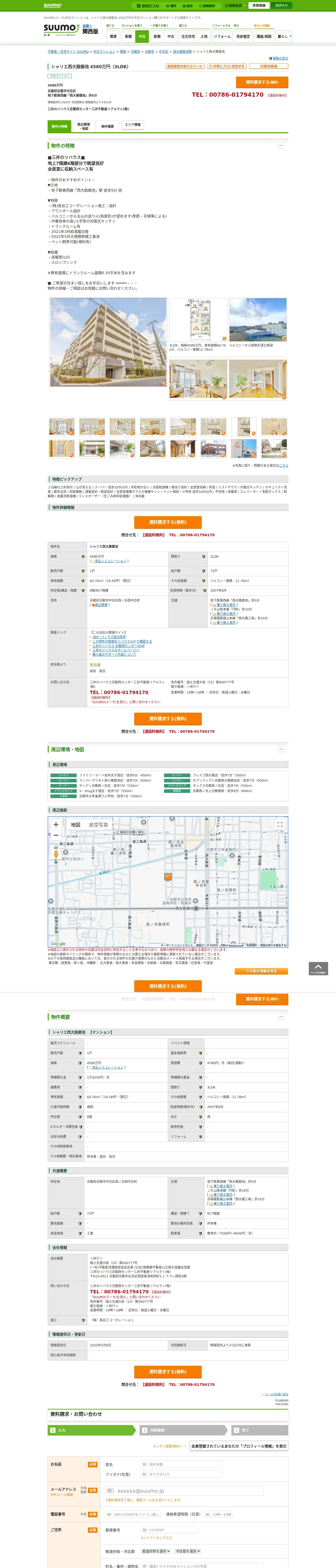Click 価格更新お知らせメール button
The width and height of the screenshot is (336, 1568).
185,66
